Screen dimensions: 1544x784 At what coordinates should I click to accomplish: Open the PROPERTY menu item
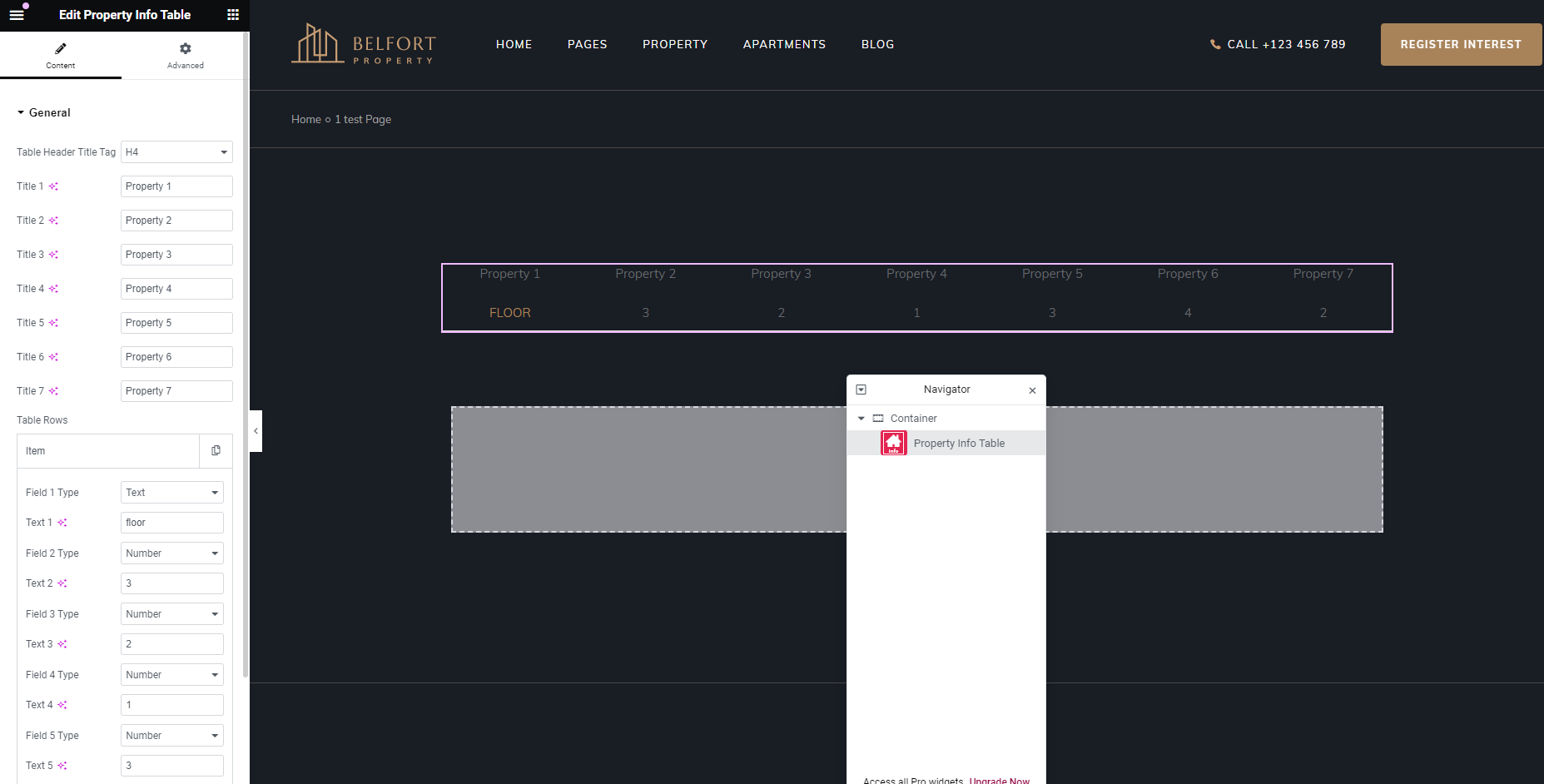pyautogui.click(x=675, y=44)
